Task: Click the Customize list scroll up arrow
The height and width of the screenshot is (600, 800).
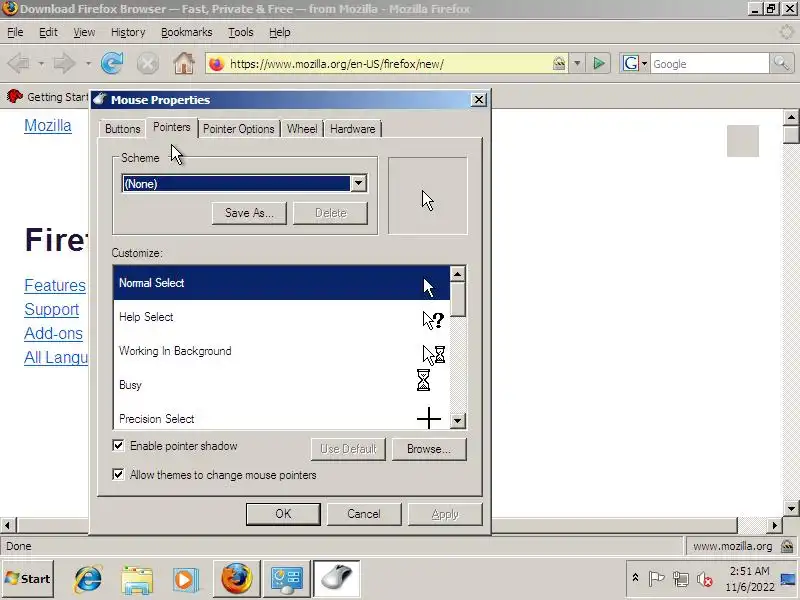Action: [x=457, y=274]
